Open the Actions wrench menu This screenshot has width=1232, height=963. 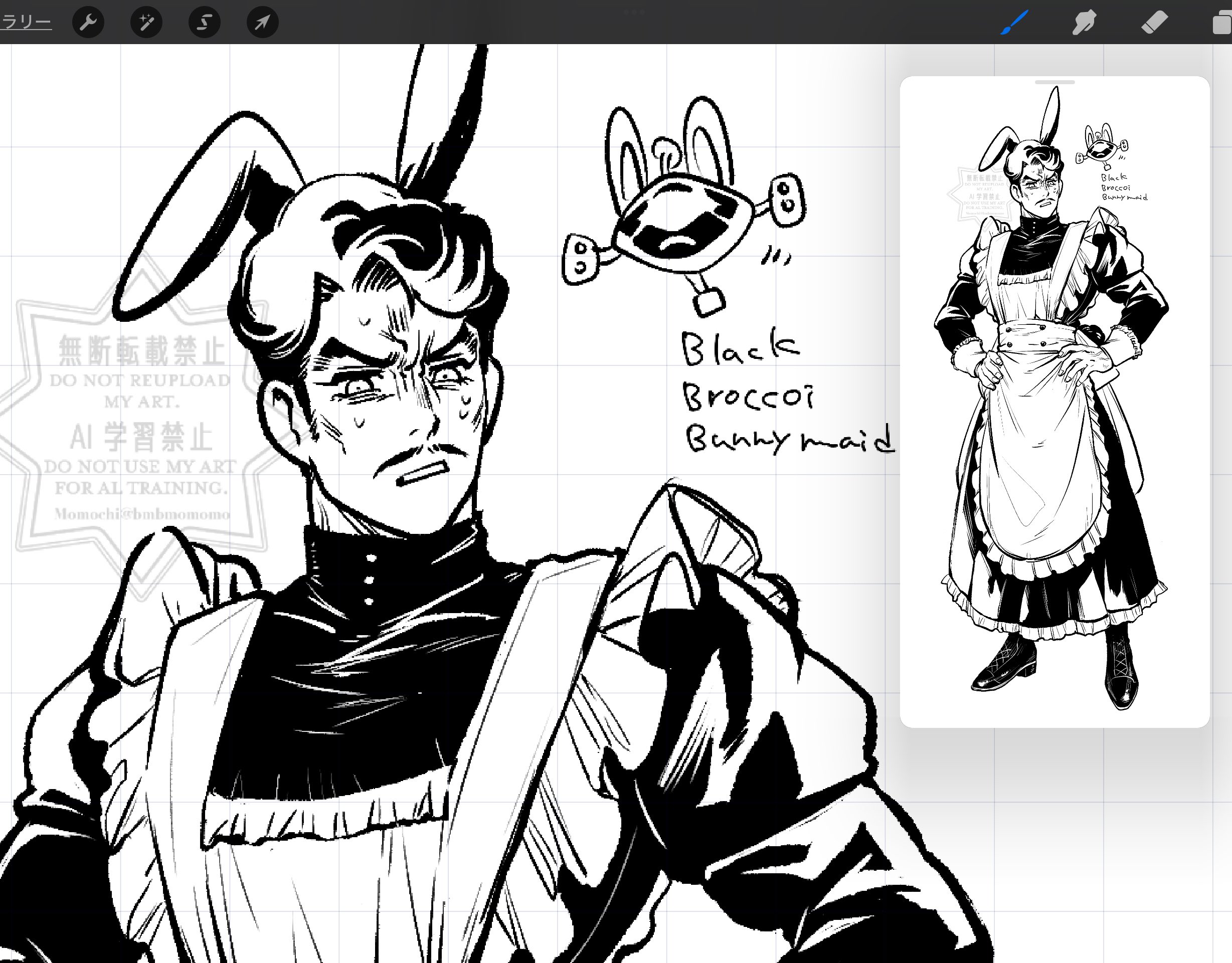[x=88, y=23]
